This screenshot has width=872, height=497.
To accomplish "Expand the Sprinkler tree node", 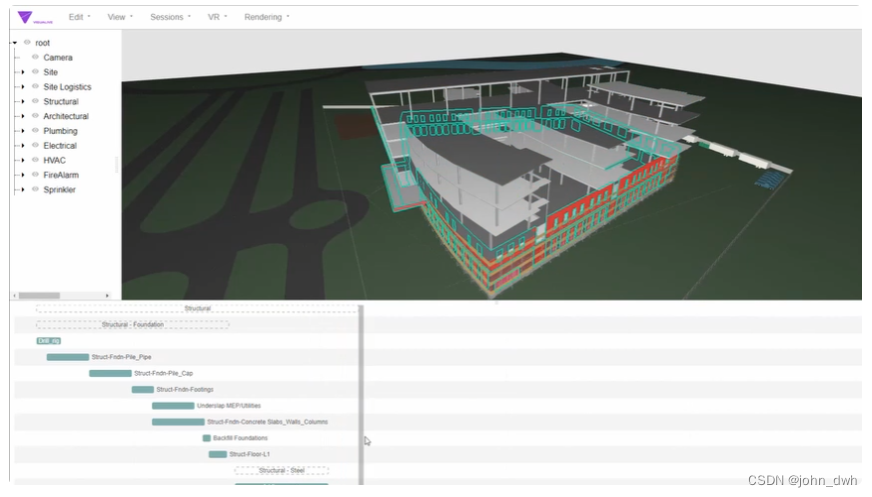I will 23,190.
